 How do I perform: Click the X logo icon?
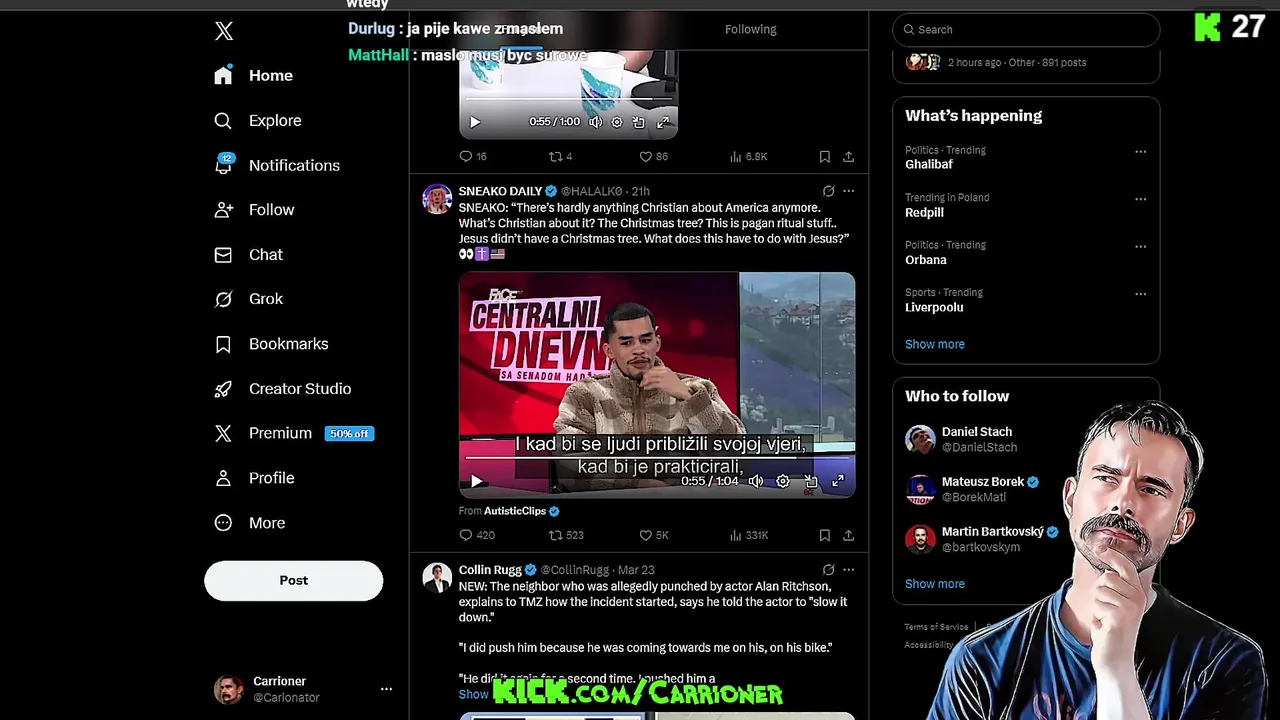(224, 31)
